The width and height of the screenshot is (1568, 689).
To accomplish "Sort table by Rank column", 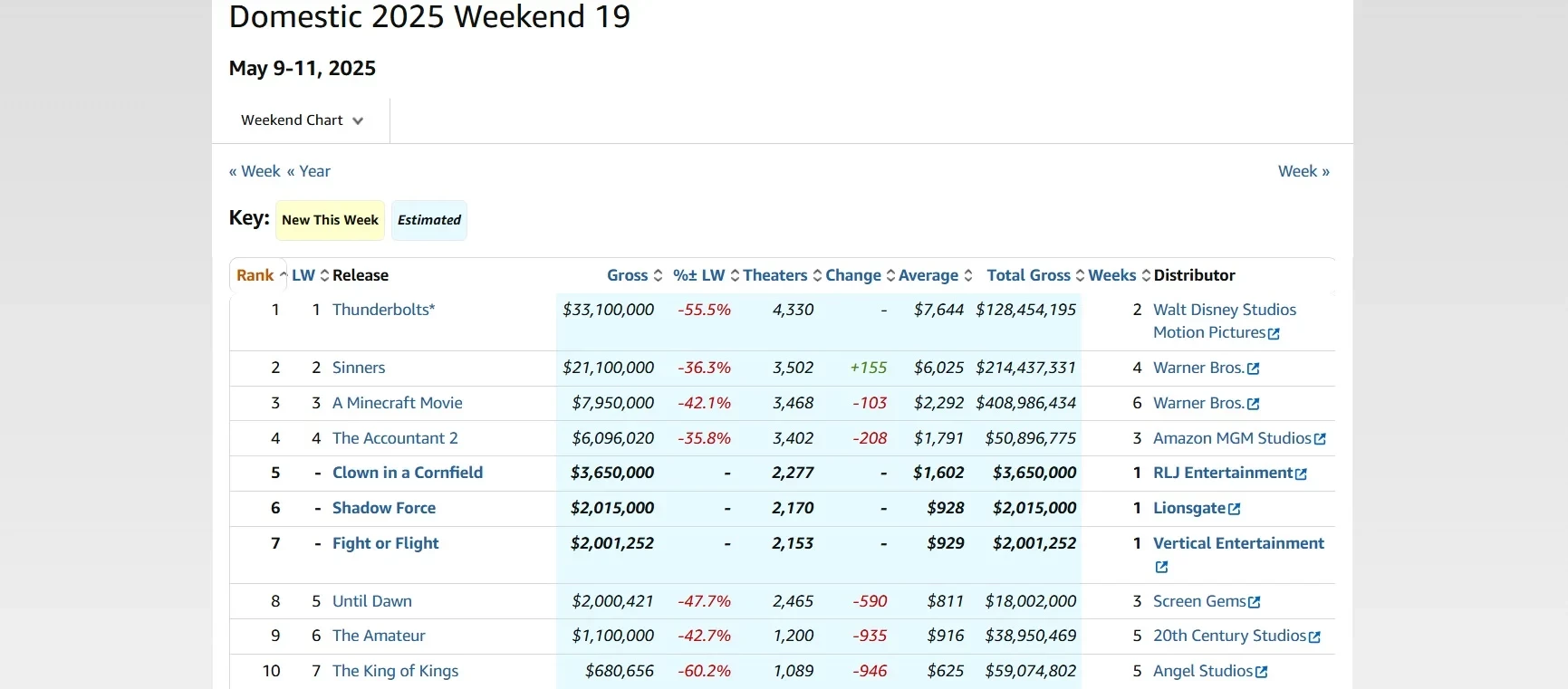I will click(x=261, y=275).
